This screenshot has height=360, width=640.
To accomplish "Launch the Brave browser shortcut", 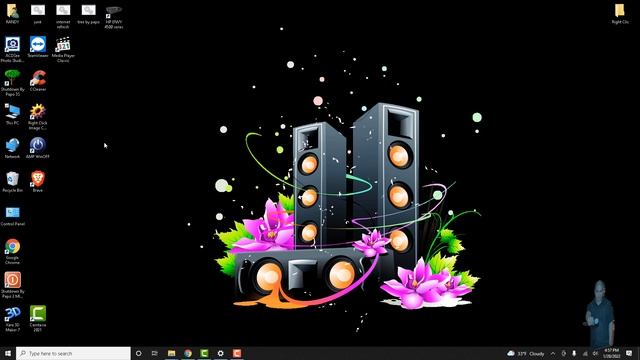I will click(x=38, y=181).
